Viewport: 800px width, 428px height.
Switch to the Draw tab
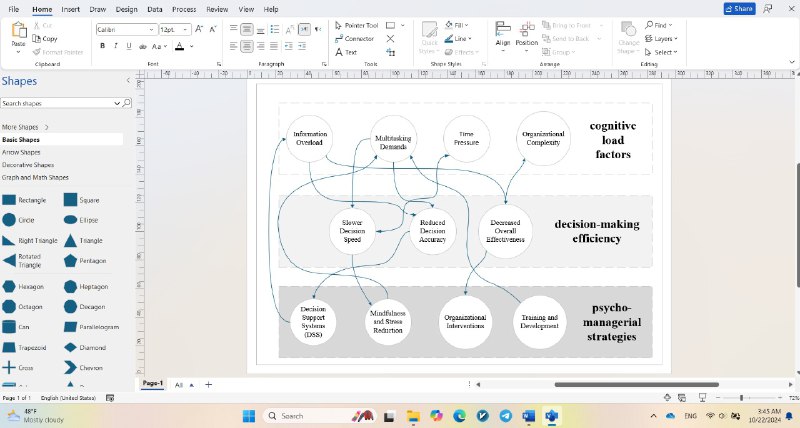click(97, 9)
